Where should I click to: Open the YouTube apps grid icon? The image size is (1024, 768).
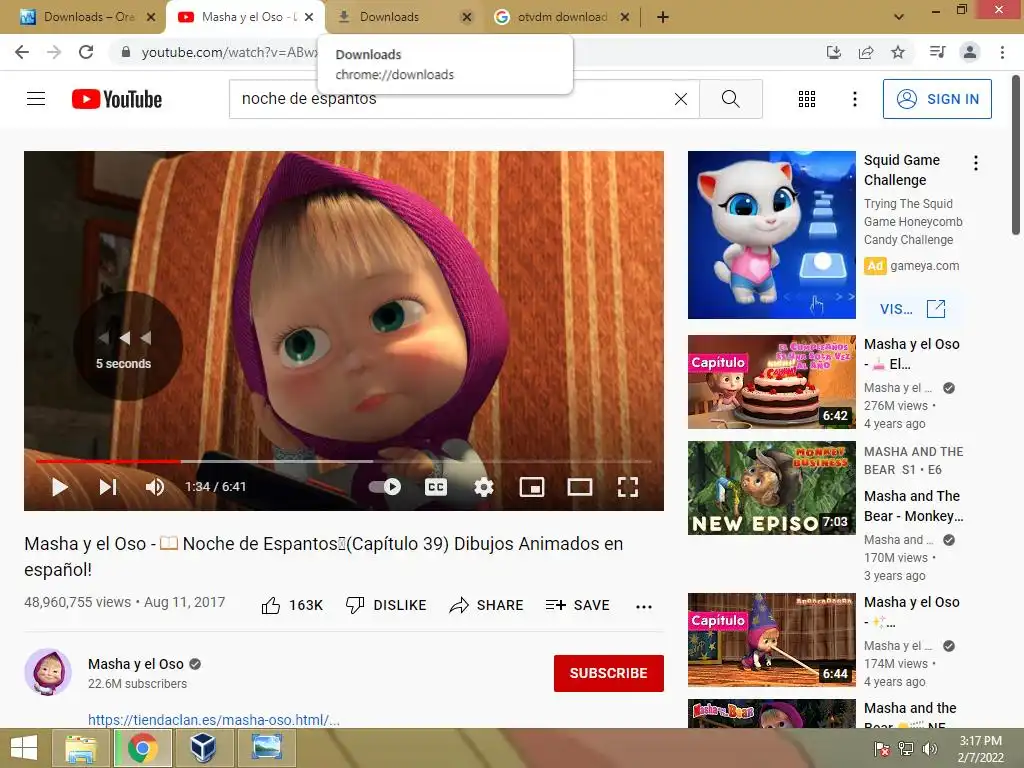tap(807, 99)
